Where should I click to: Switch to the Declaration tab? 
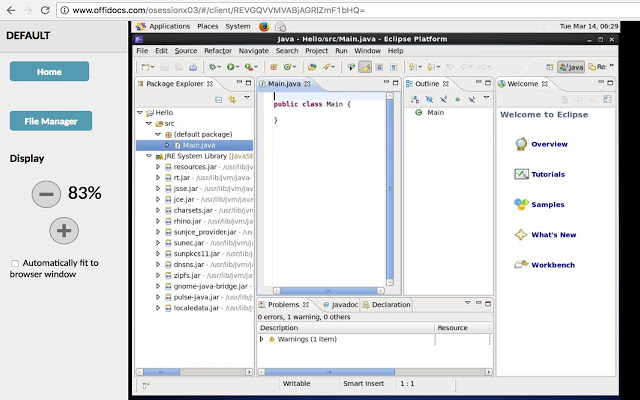(x=386, y=304)
